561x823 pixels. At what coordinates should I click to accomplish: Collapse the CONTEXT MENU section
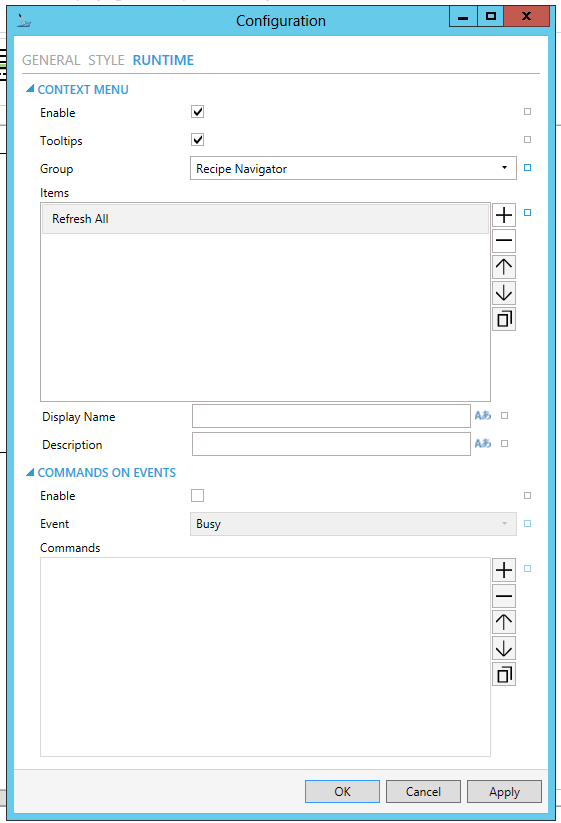(x=30, y=89)
